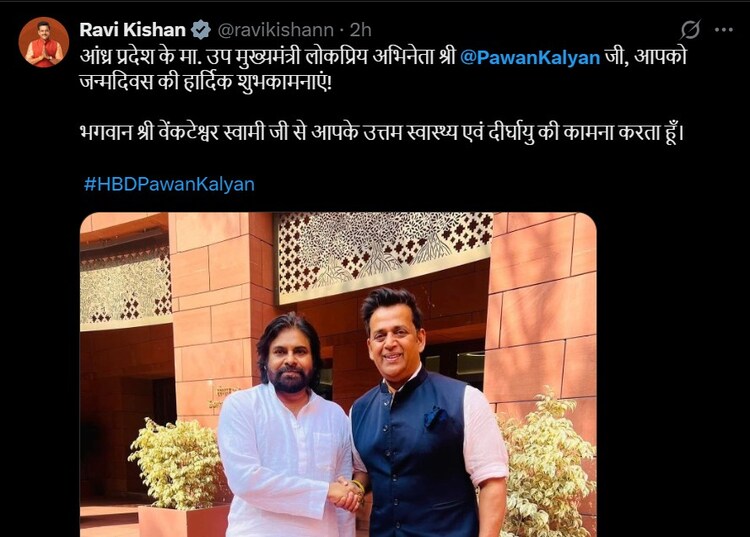Click the blue verified badge
Image resolution: width=750 pixels, height=537 pixels.
pos(201,30)
